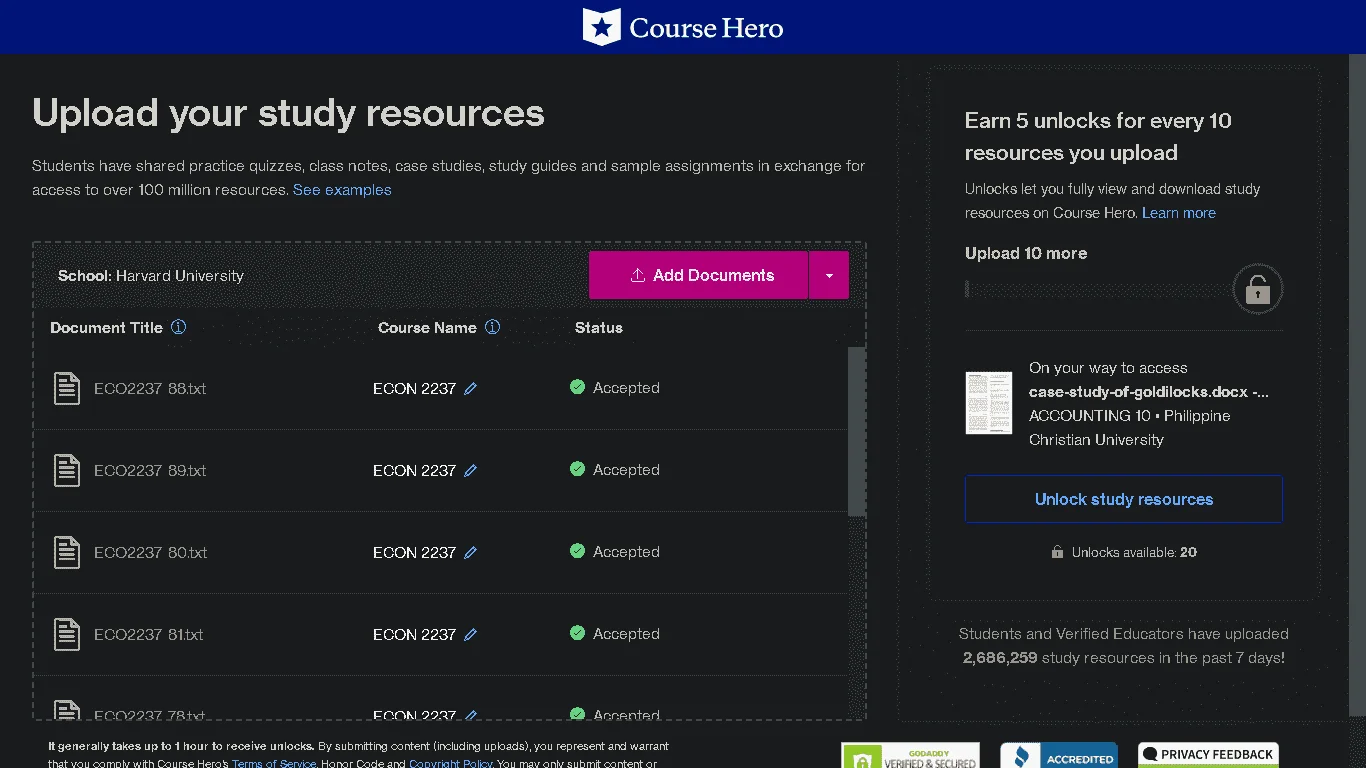
Task: Click Accepted checkmark for ECO2237 80.txt
Action: [577, 551]
